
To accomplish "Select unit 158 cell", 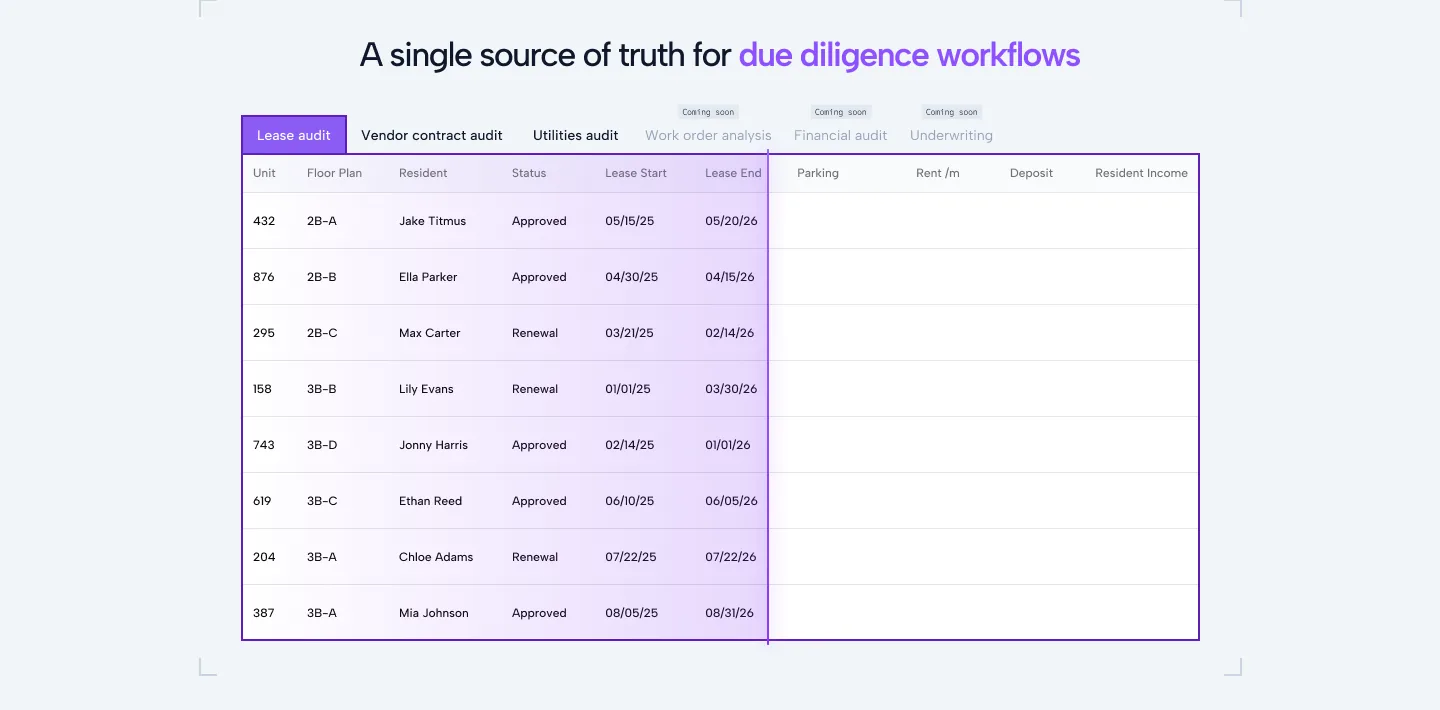I will [264, 389].
